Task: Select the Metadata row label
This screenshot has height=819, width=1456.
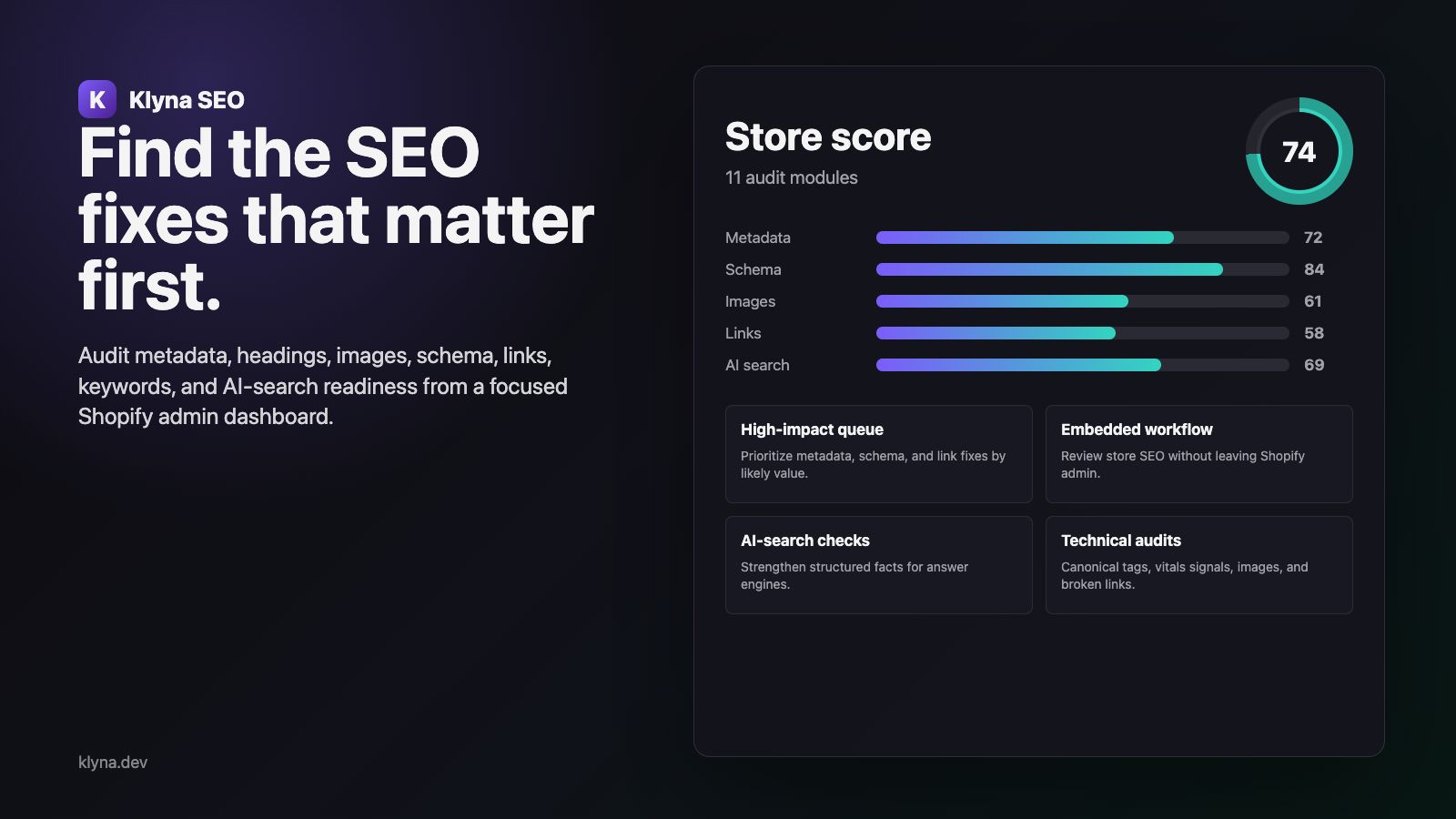Action: click(758, 238)
